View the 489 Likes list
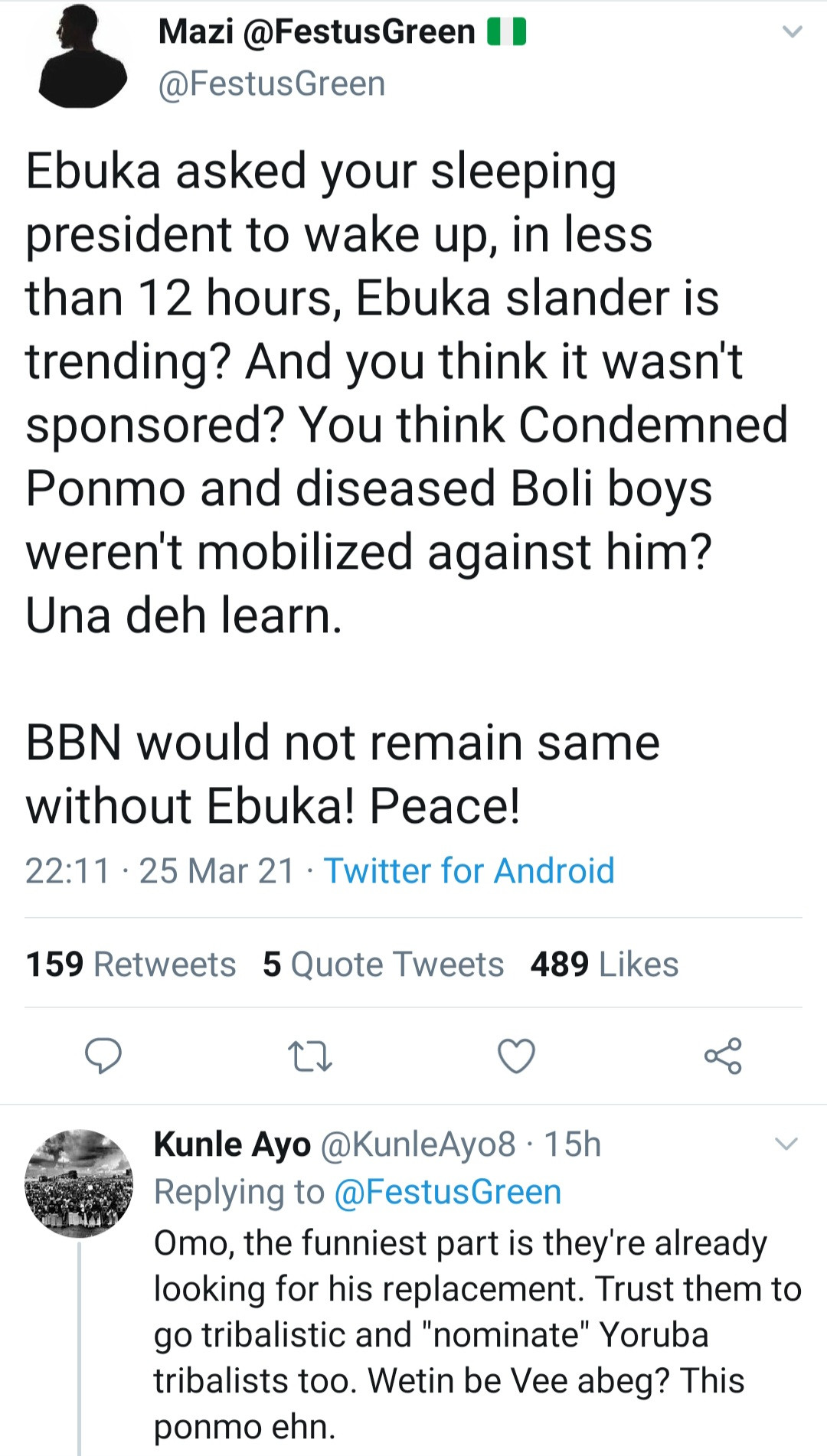 pos(604,965)
